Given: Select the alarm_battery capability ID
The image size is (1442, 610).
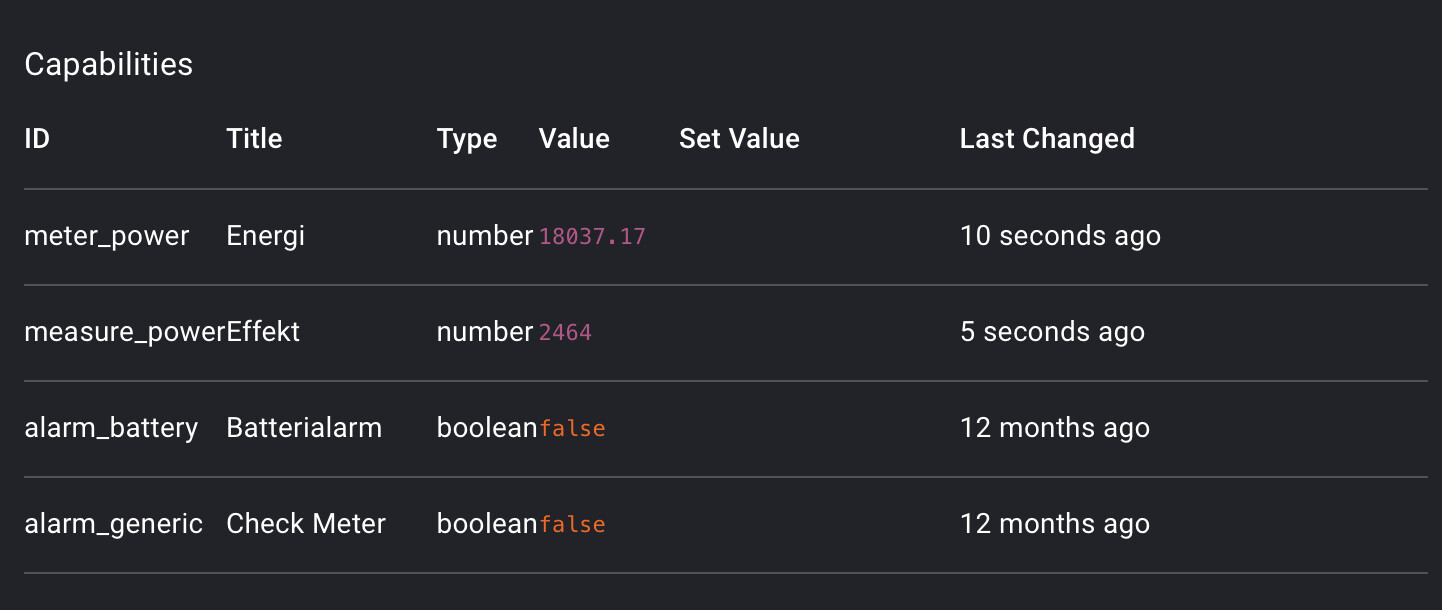Looking at the screenshot, I should [111, 428].
